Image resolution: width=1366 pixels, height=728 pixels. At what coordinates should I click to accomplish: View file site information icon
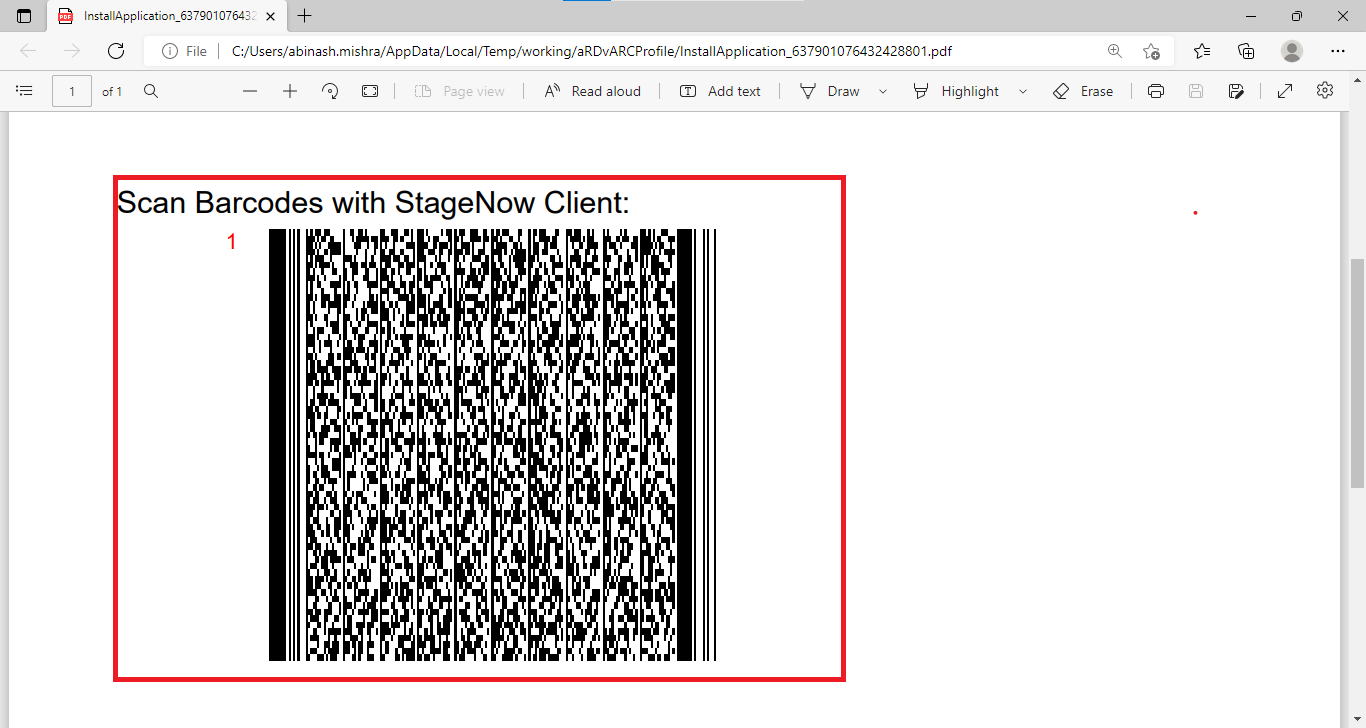(170, 51)
